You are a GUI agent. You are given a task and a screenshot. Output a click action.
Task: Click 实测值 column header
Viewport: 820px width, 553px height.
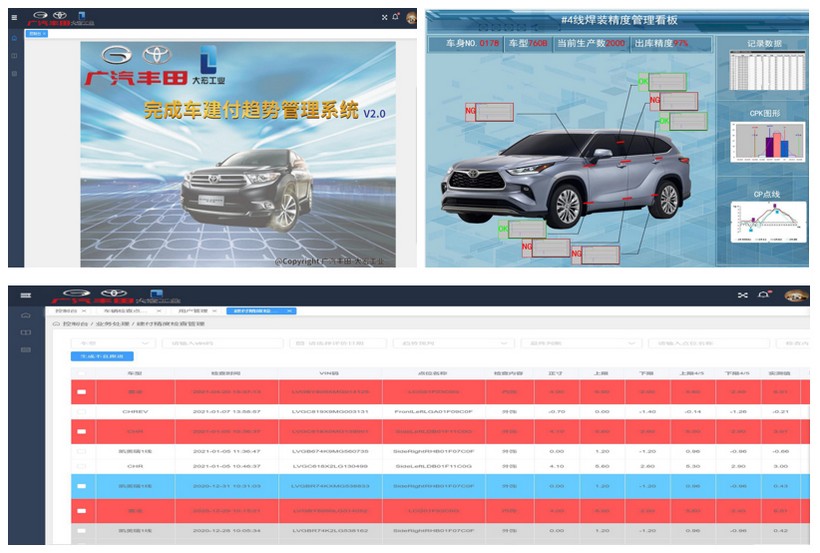click(x=779, y=374)
